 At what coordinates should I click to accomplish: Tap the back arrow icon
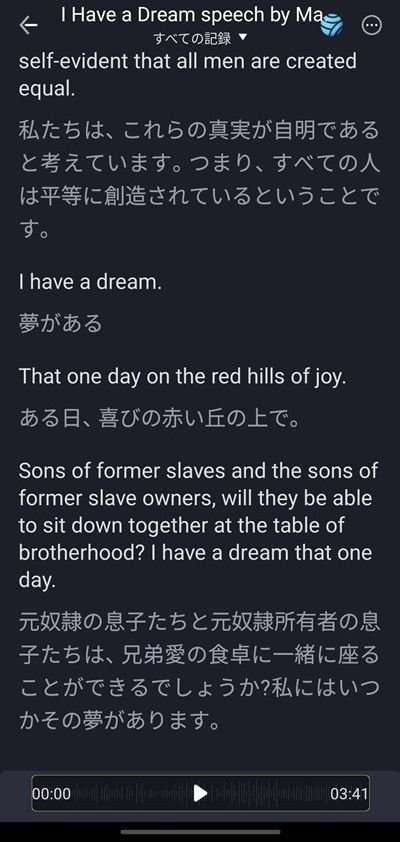pos(28,25)
